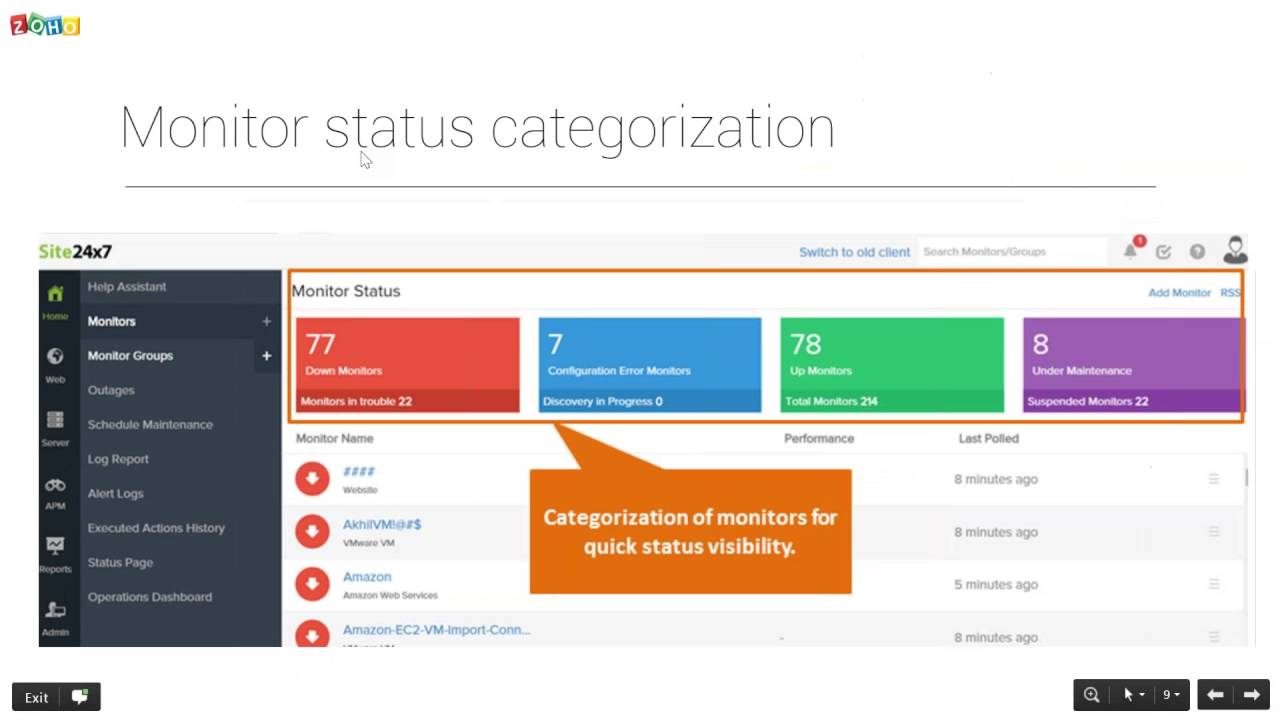Open Operations Dashboard in the sidebar
Image resolution: width=1280 pixels, height=720 pixels.
click(x=150, y=597)
